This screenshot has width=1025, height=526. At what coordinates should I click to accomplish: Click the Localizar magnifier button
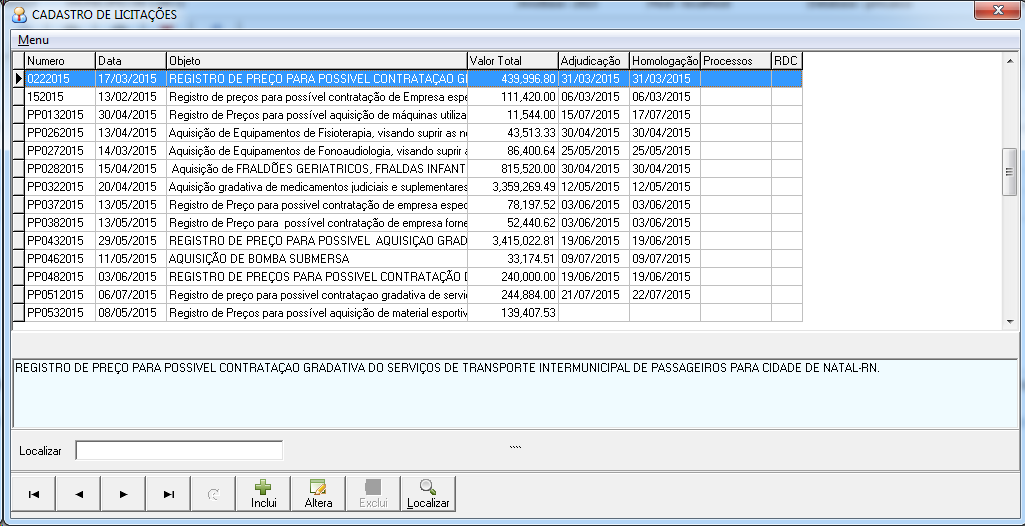click(428, 494)
